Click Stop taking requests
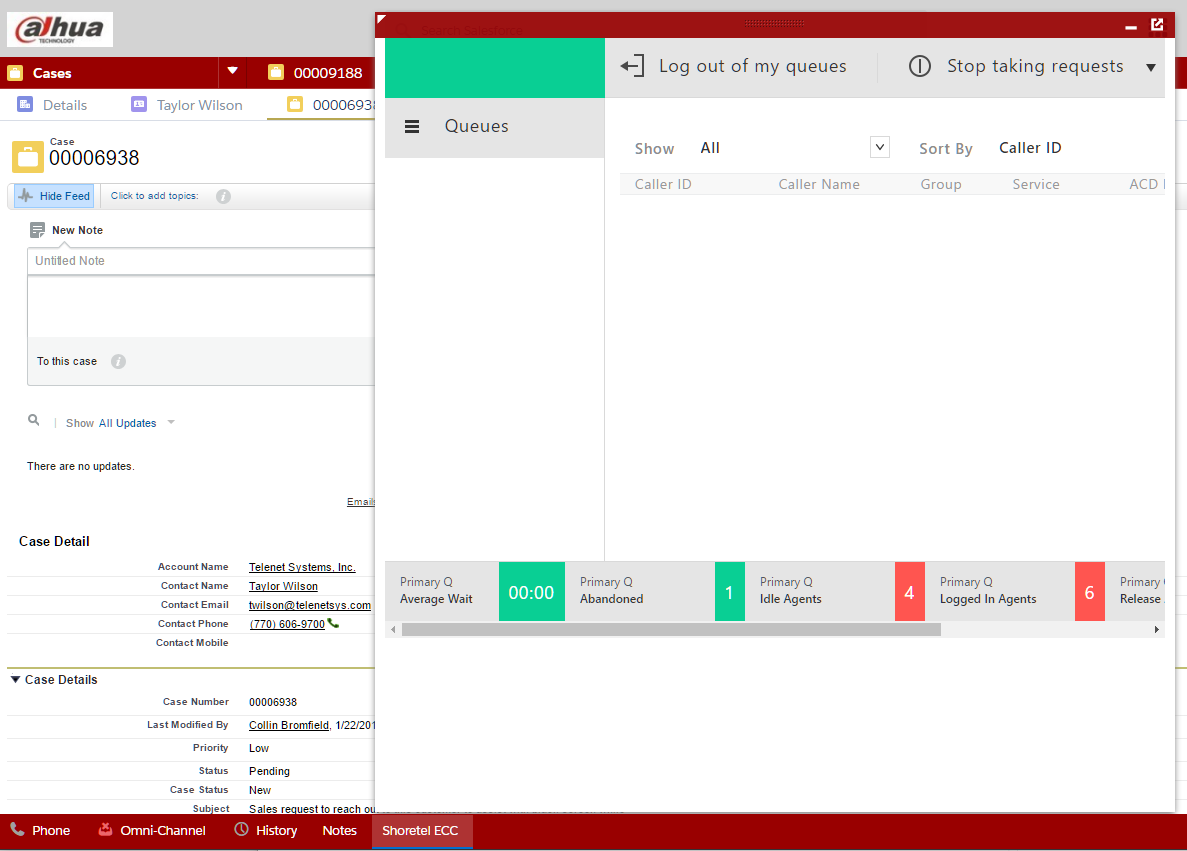The width and height of the screenshot is (1187, 851). pyautogui.click(x=1017, y=67)
